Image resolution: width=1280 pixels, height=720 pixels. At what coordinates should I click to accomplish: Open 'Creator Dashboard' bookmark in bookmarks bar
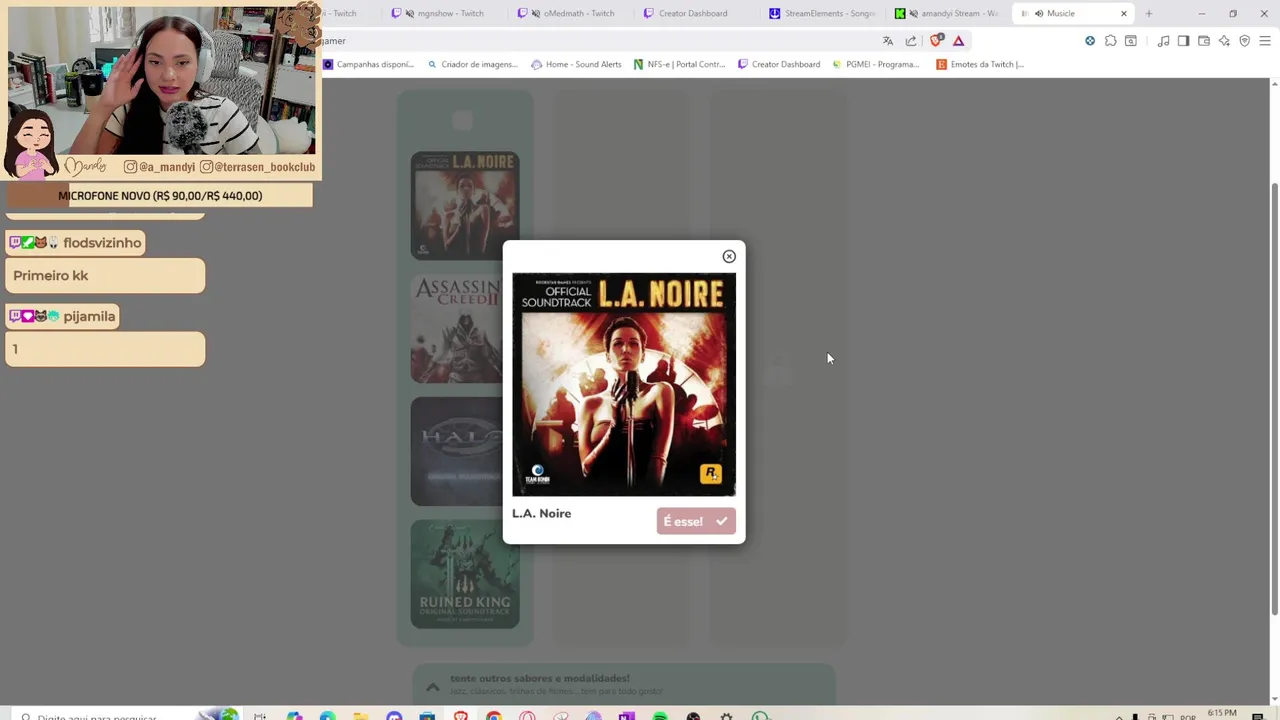pos(779,64)
